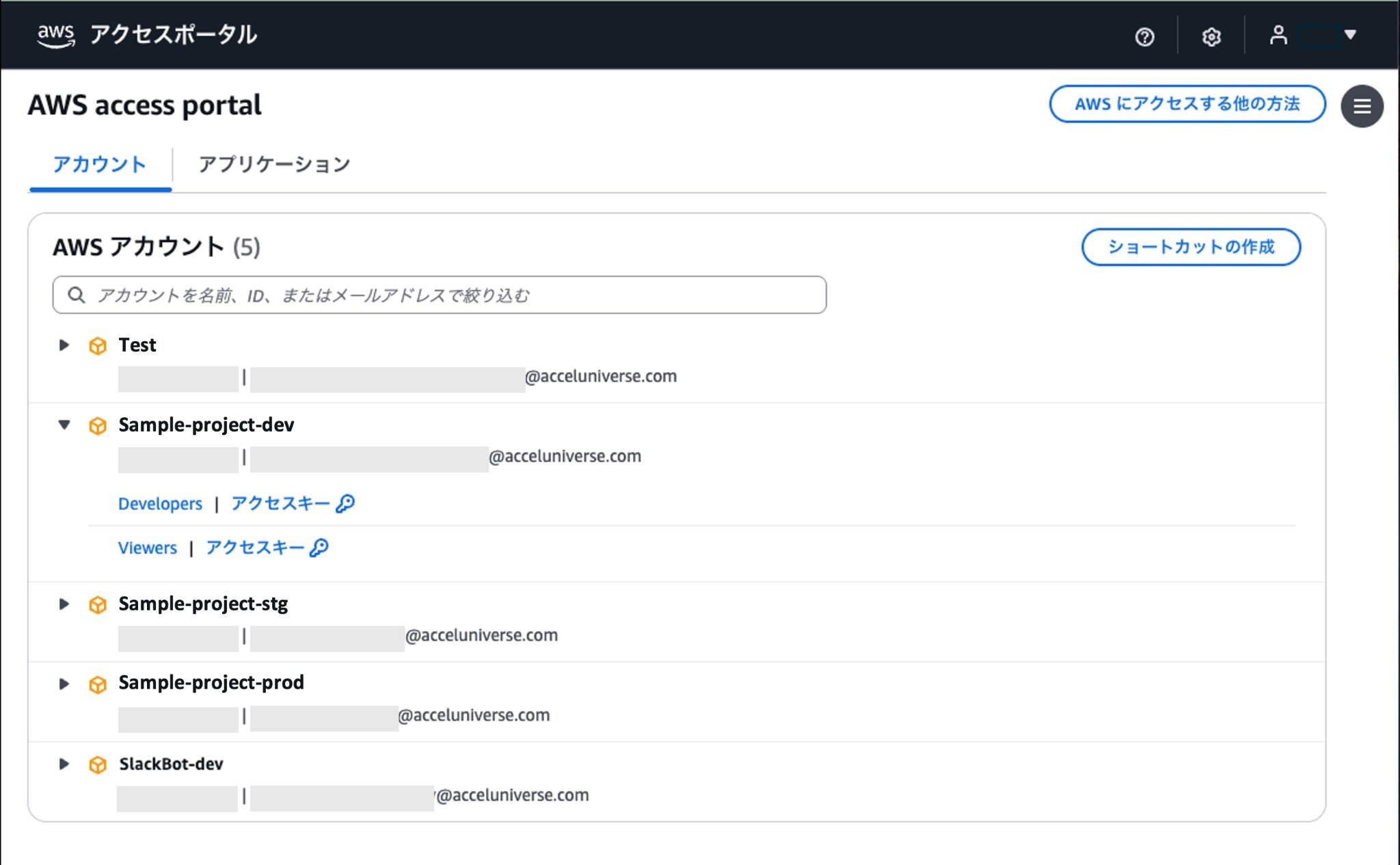Click the AWS access portal title
The image size is (1400, 865).
tap(145, 105)
